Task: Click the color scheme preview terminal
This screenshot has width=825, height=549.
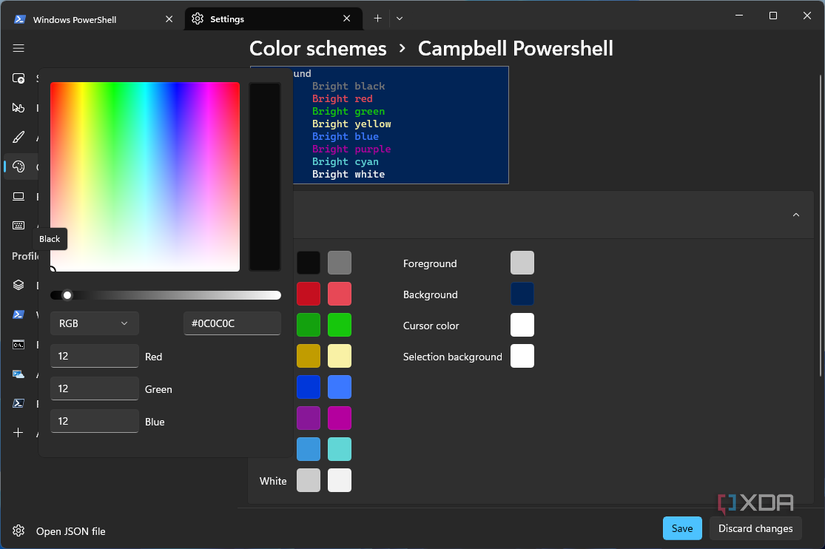Action: point(400,125)
